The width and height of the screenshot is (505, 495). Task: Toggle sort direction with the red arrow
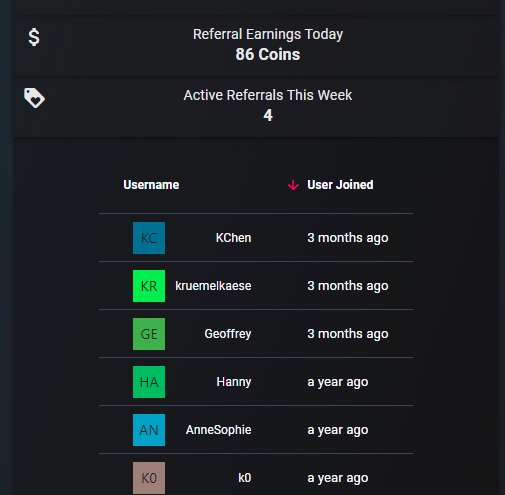point(293,185)
